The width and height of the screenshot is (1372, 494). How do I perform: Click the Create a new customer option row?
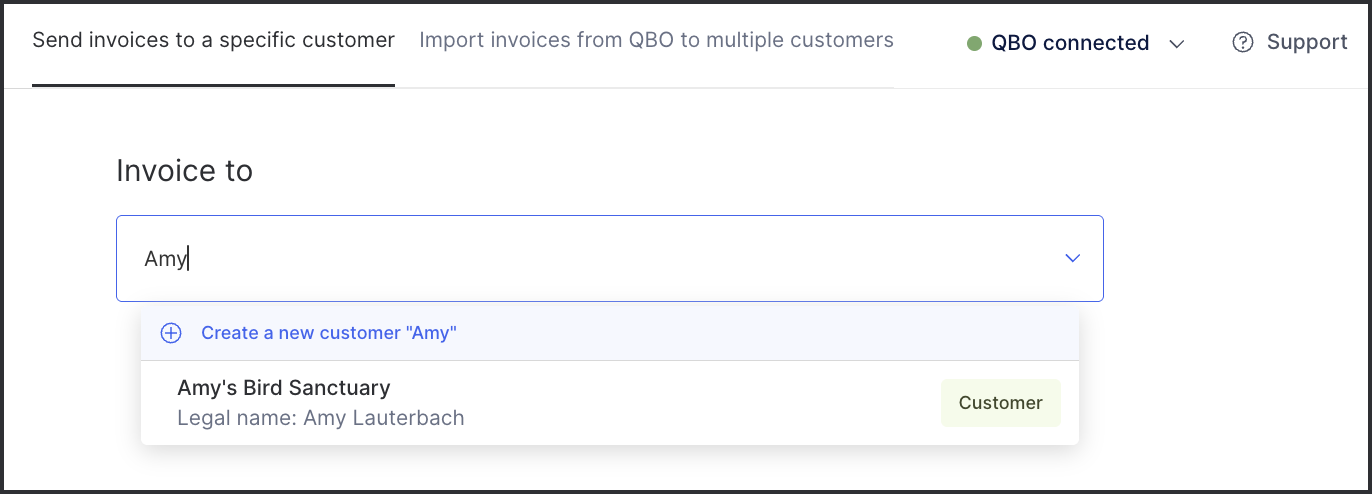610,333
